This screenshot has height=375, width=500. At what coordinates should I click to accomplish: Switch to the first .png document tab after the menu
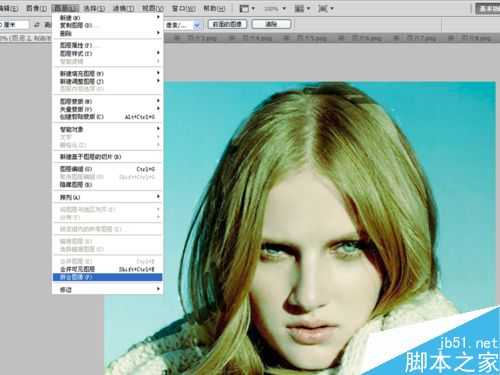tap(196, 38)
